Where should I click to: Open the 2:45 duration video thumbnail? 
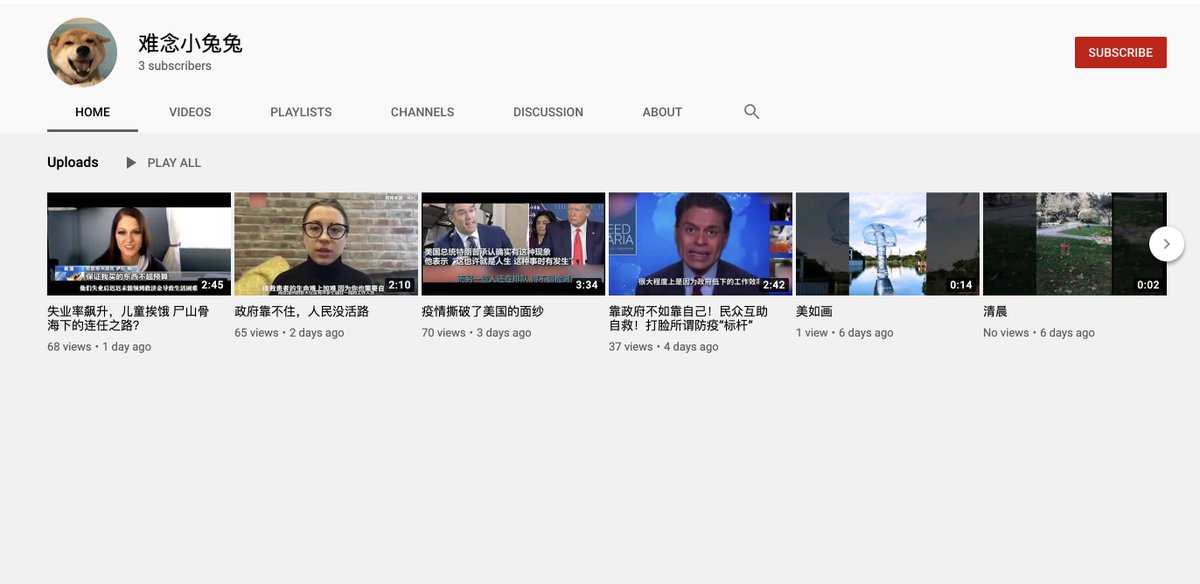click(139, 244)
